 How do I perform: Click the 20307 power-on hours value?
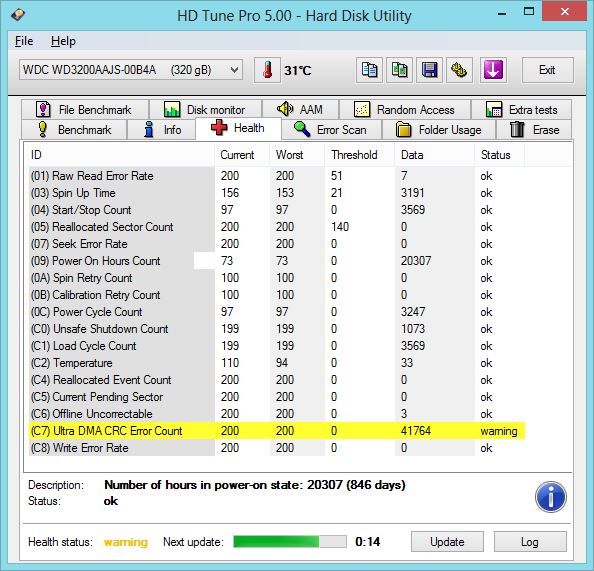416,261
